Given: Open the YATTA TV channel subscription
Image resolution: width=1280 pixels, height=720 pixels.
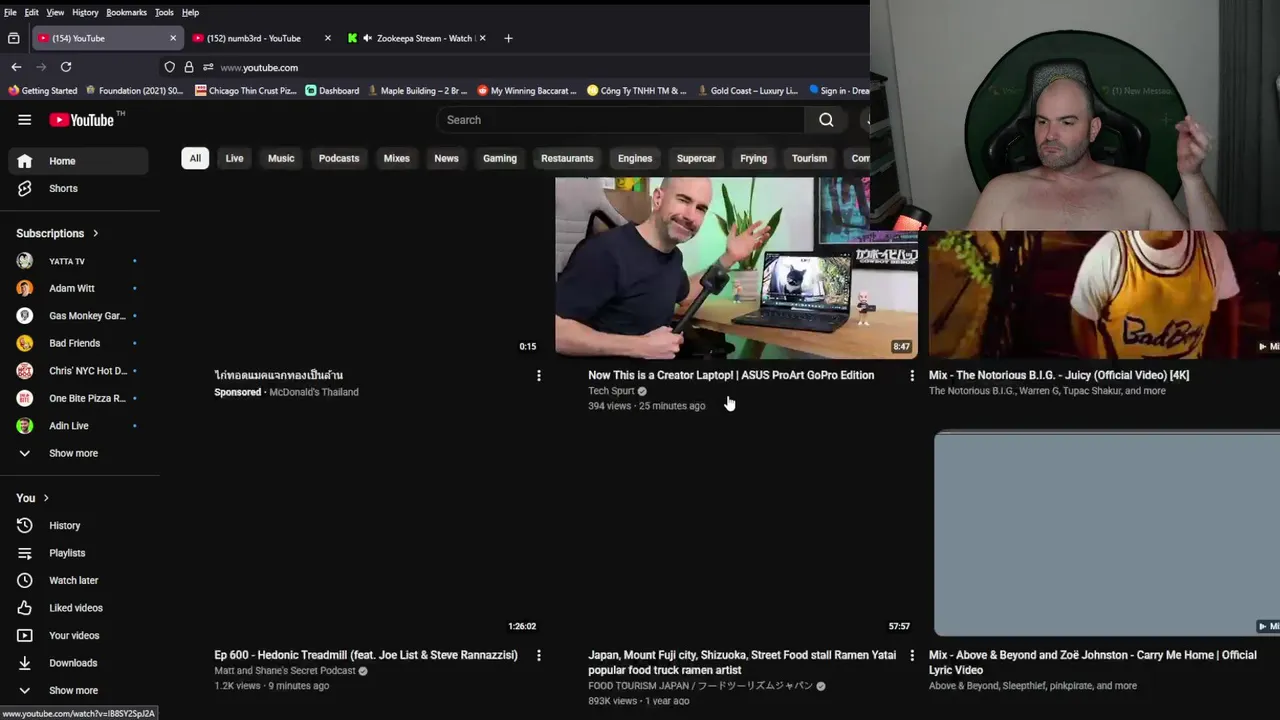Looking at the screenshot, I should (79, 261).
